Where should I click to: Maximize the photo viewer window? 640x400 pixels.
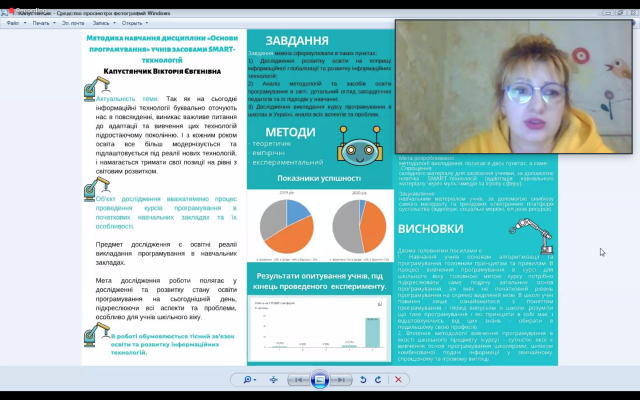point(620,13)
